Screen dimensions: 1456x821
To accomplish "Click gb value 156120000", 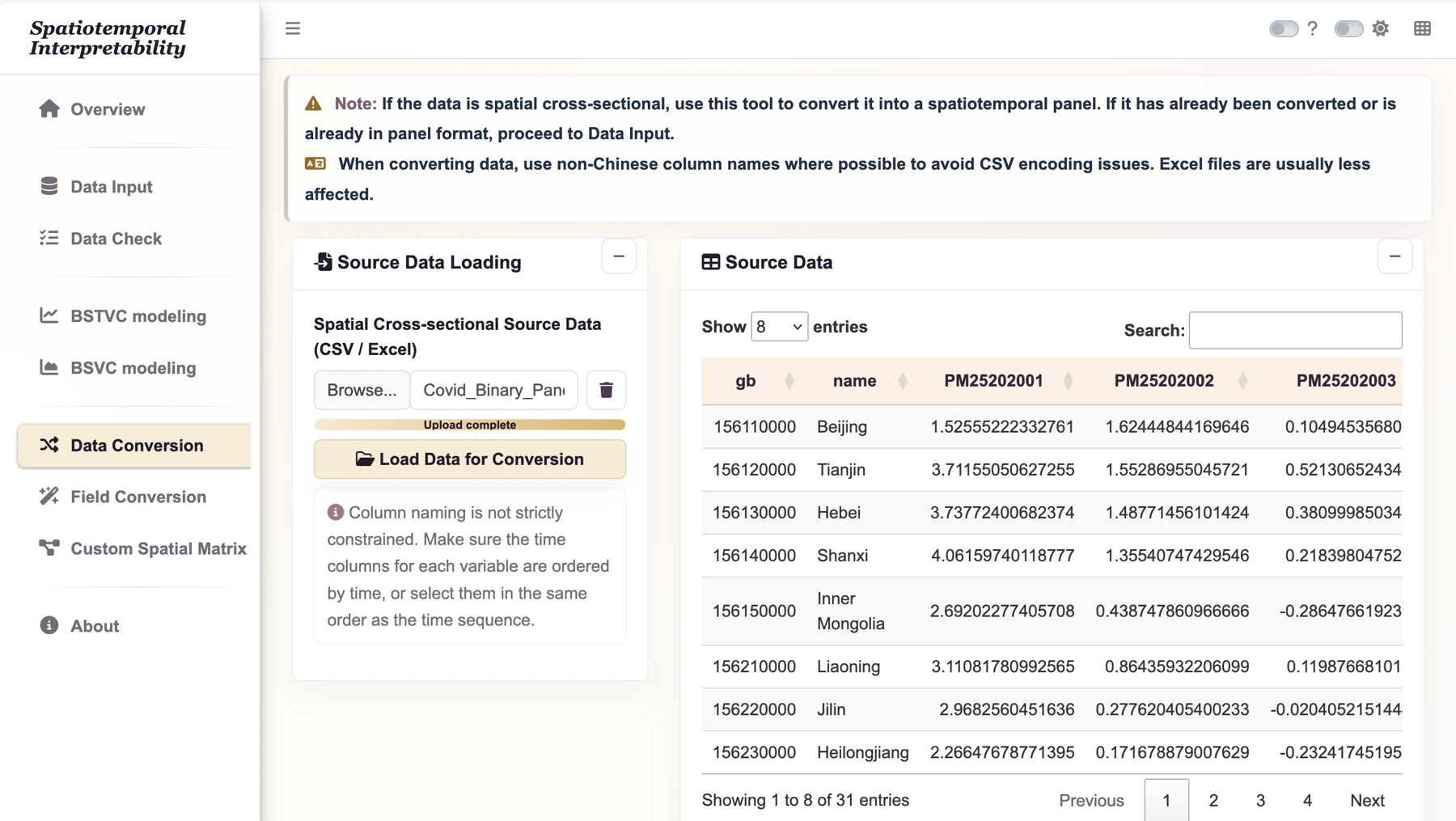I will (754, 470).
